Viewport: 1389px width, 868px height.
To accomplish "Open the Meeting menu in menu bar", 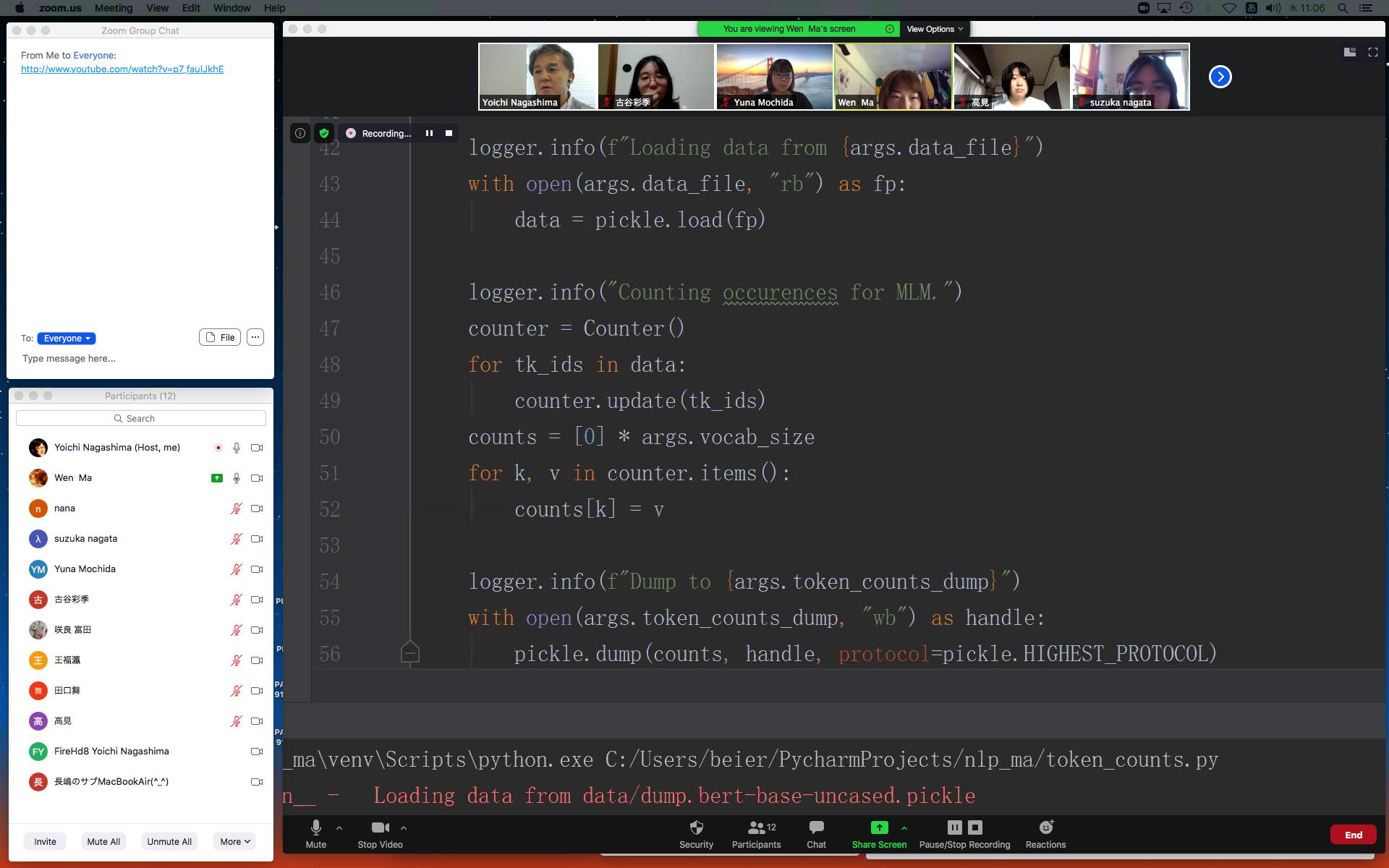I will pos(114,8).
